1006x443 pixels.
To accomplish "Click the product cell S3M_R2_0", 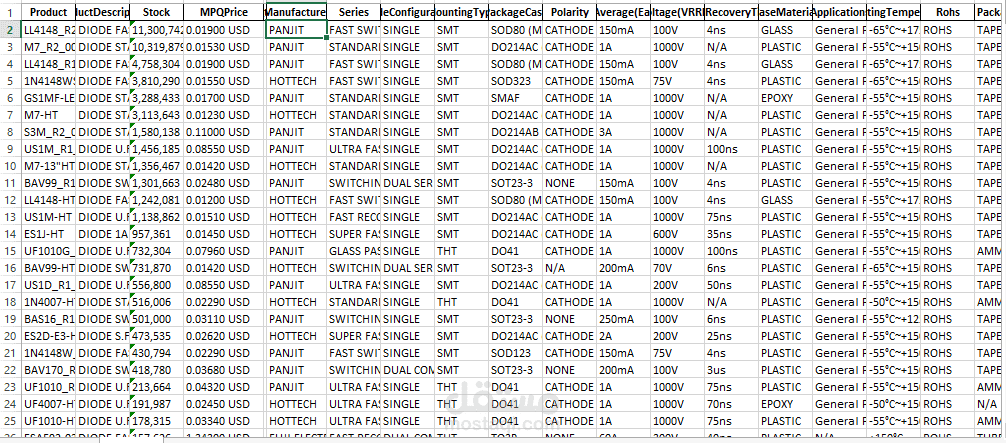I will click(49, 132).
